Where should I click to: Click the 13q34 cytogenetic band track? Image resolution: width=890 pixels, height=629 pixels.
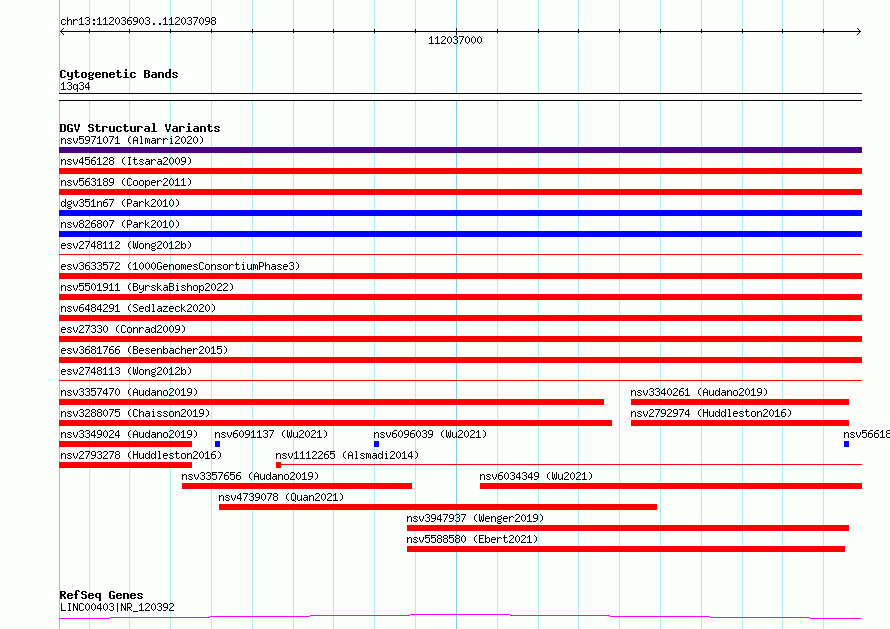coord(460,97)
